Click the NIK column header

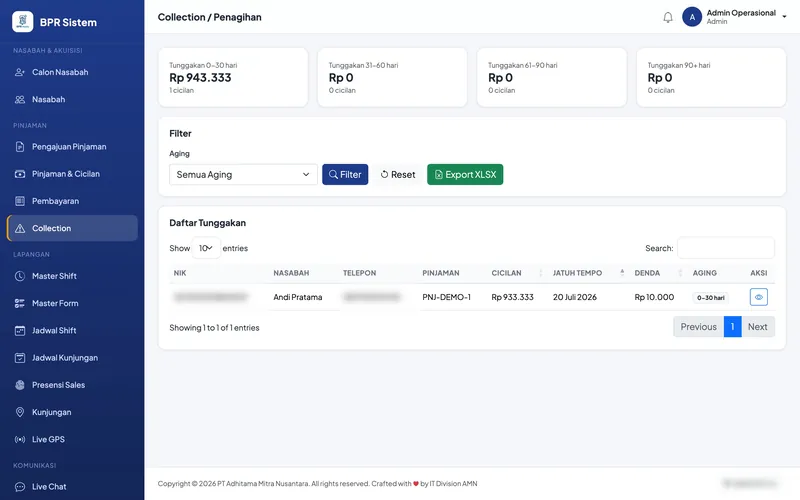[219, 273]
